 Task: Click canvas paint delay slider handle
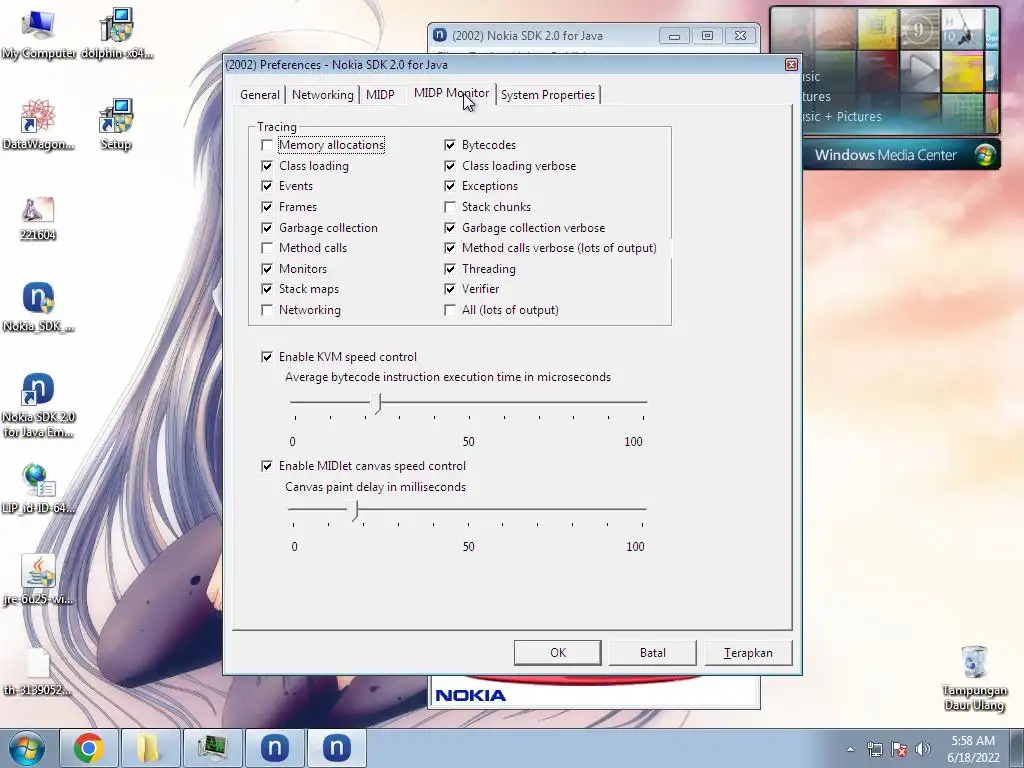[x=355, y=510]
